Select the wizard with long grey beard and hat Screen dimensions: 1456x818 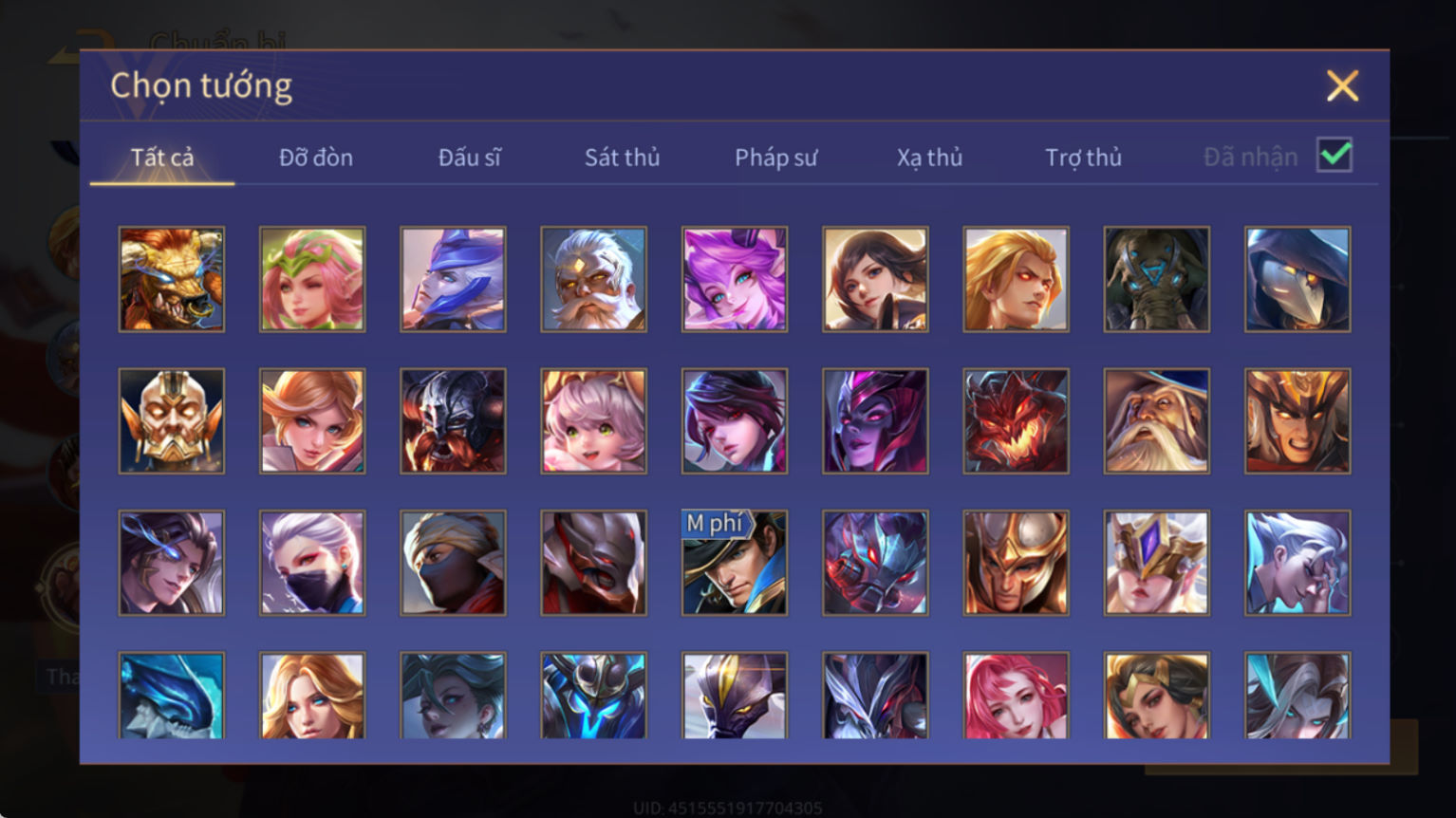[x=1157, y=421]
